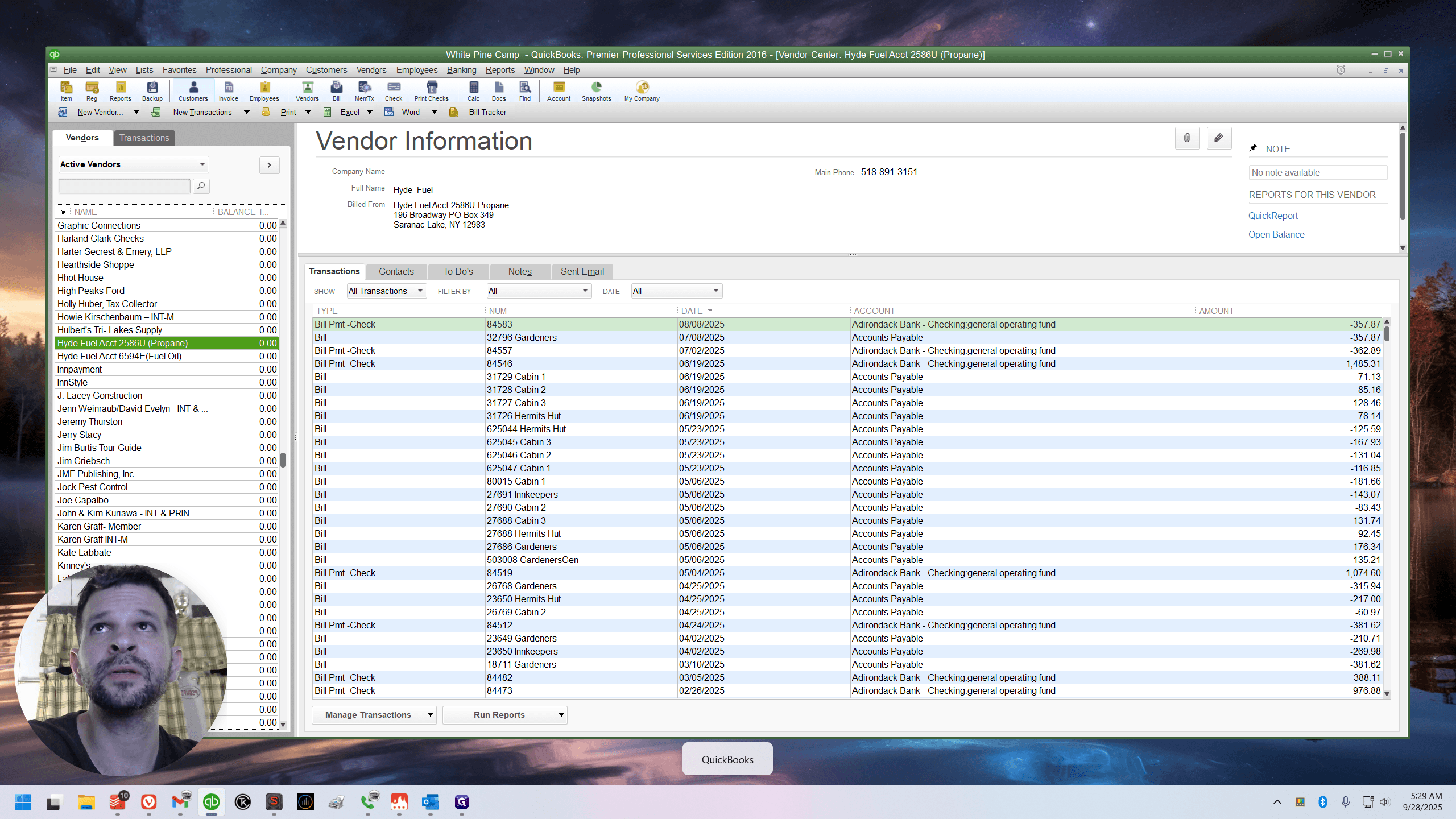This screenshot has width=1456, height=819.
Task: Open MemTx memorized transactions icon
Action: click(365, 91)
